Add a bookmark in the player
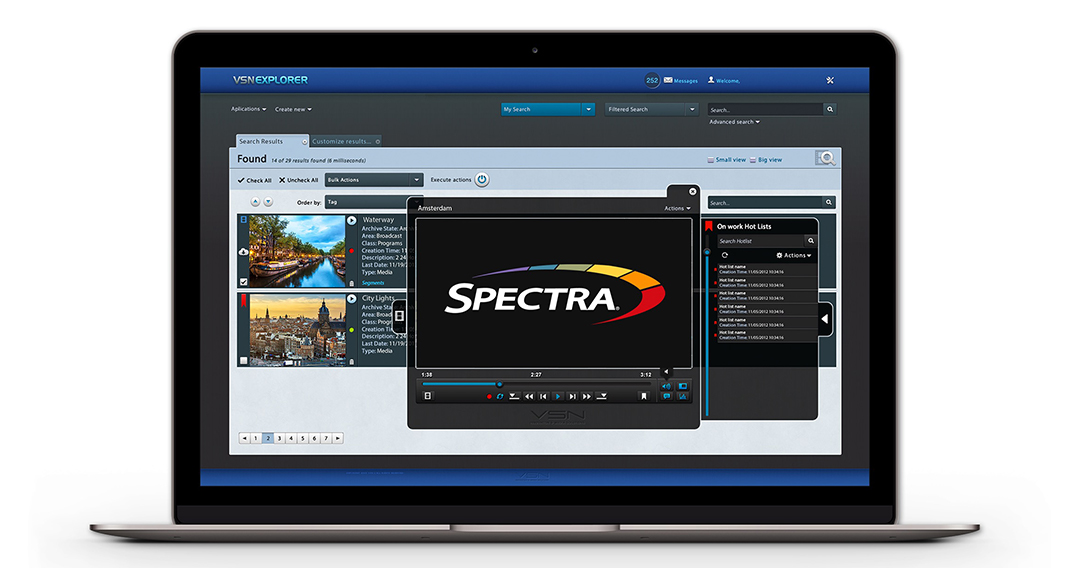The image size is (1080, 568). (x=644, y=397)
